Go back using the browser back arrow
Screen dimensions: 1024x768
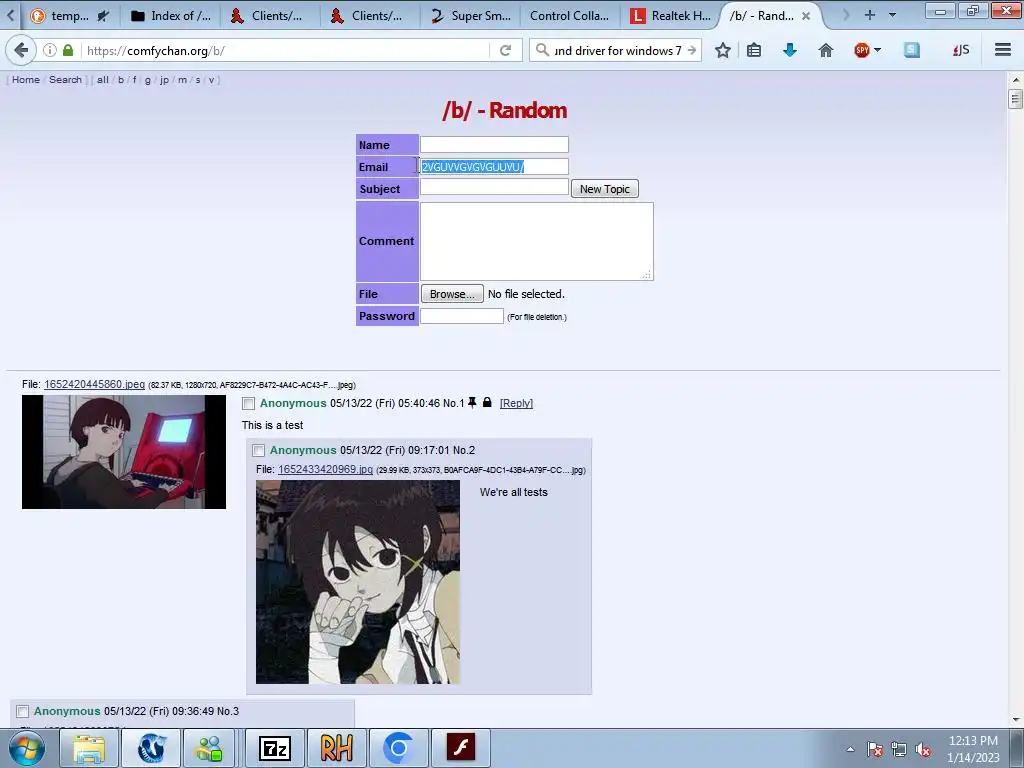coord(21,50)
